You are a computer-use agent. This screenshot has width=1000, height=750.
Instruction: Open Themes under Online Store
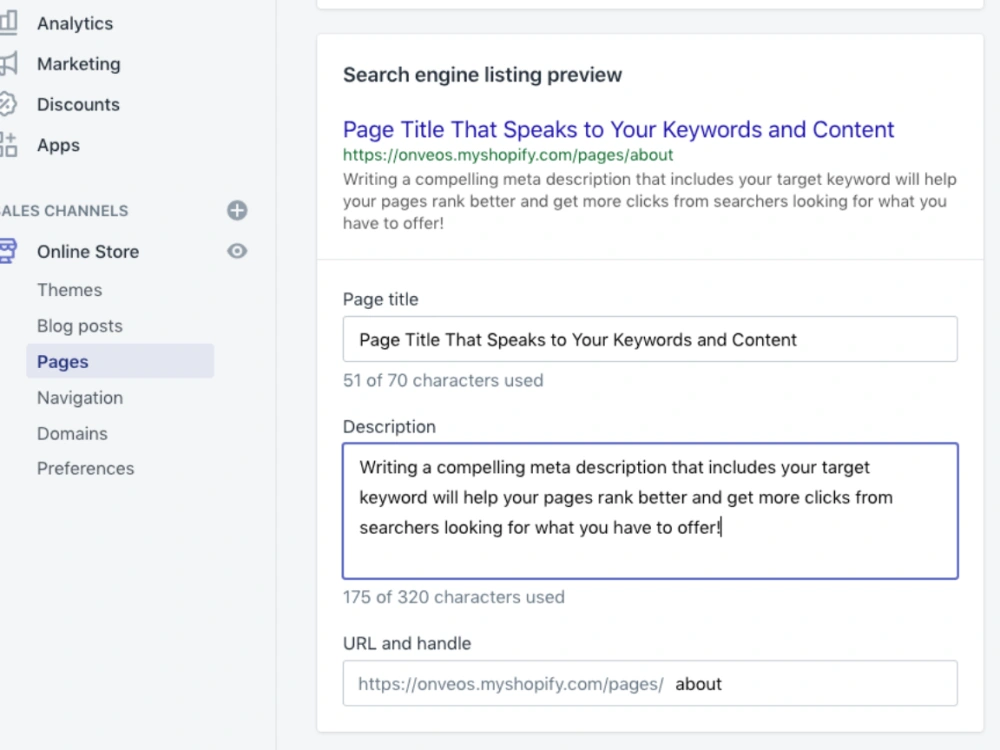point(69,290)
